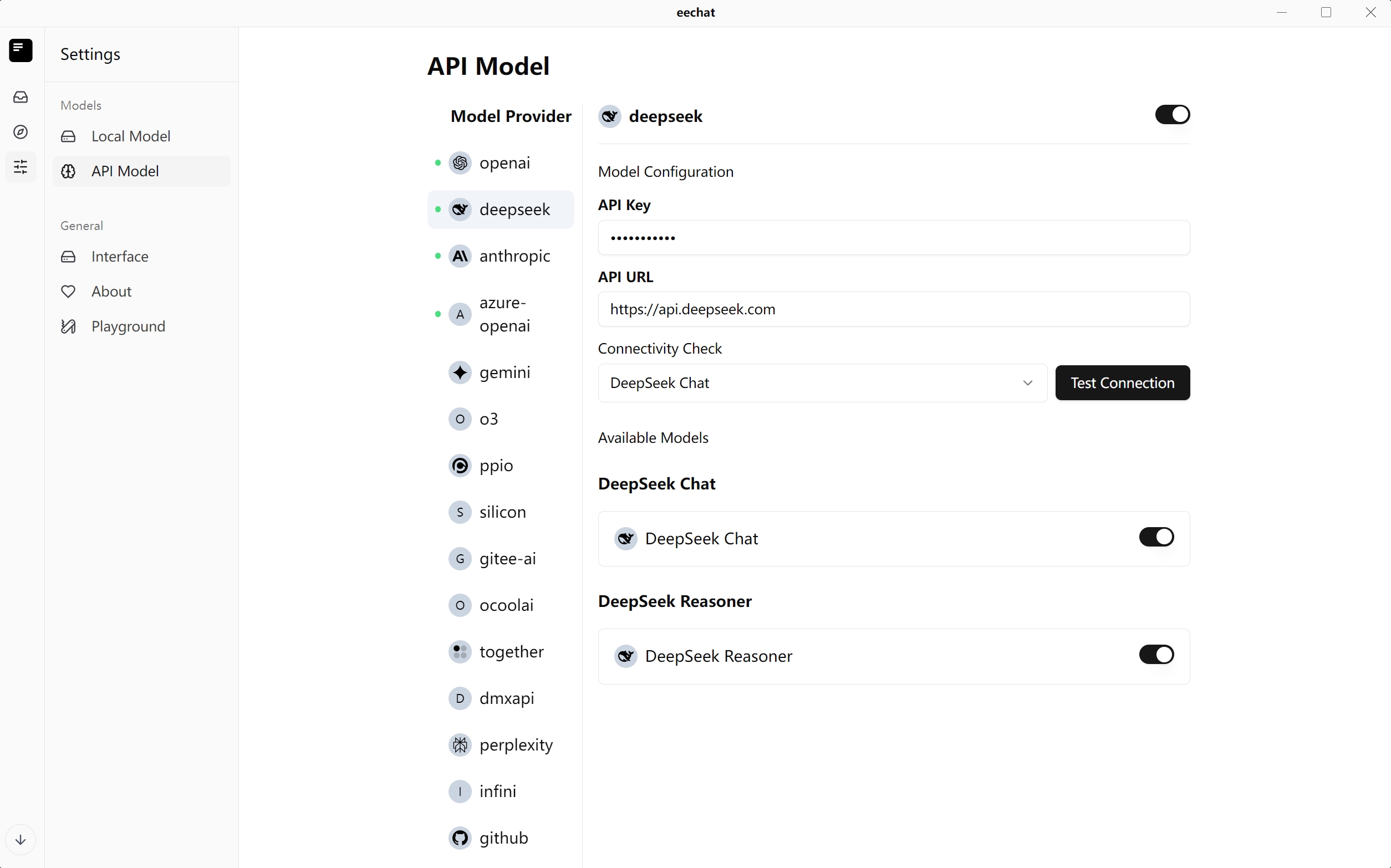Choose the perplexity provider icon
This screenshot has height=868, width=1391.
(x=460, y=745)
